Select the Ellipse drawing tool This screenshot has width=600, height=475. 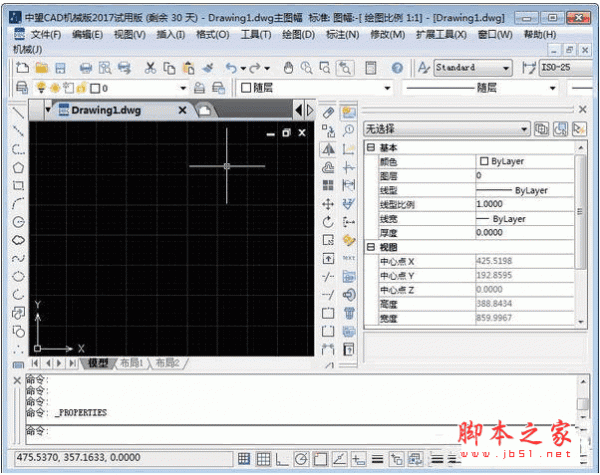[18, 276]
